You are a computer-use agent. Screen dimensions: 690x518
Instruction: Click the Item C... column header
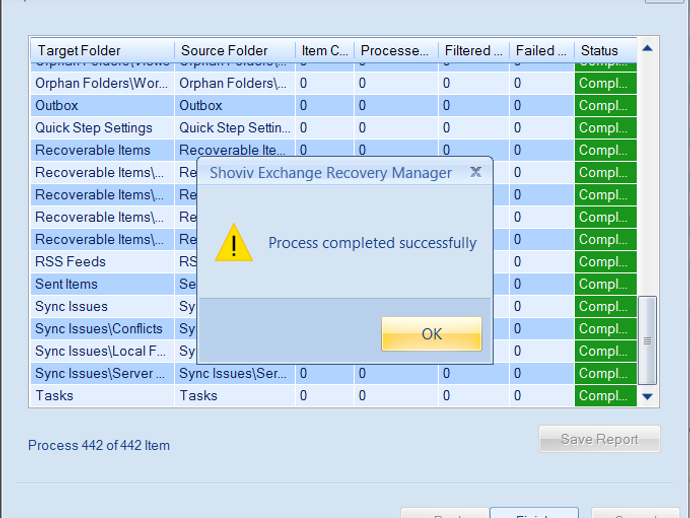point(325,50)
